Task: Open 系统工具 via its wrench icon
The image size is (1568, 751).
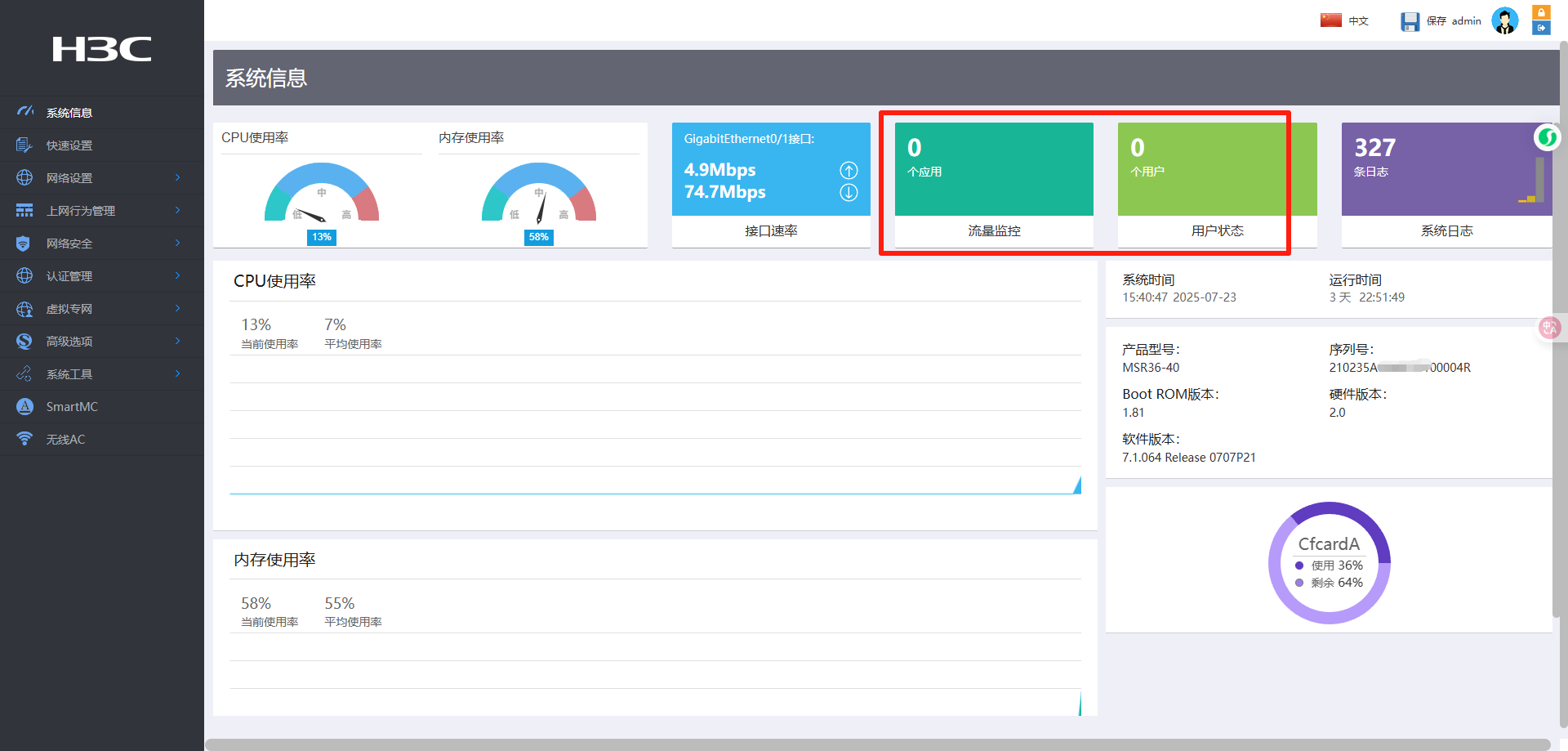Action: pos(24,373)
